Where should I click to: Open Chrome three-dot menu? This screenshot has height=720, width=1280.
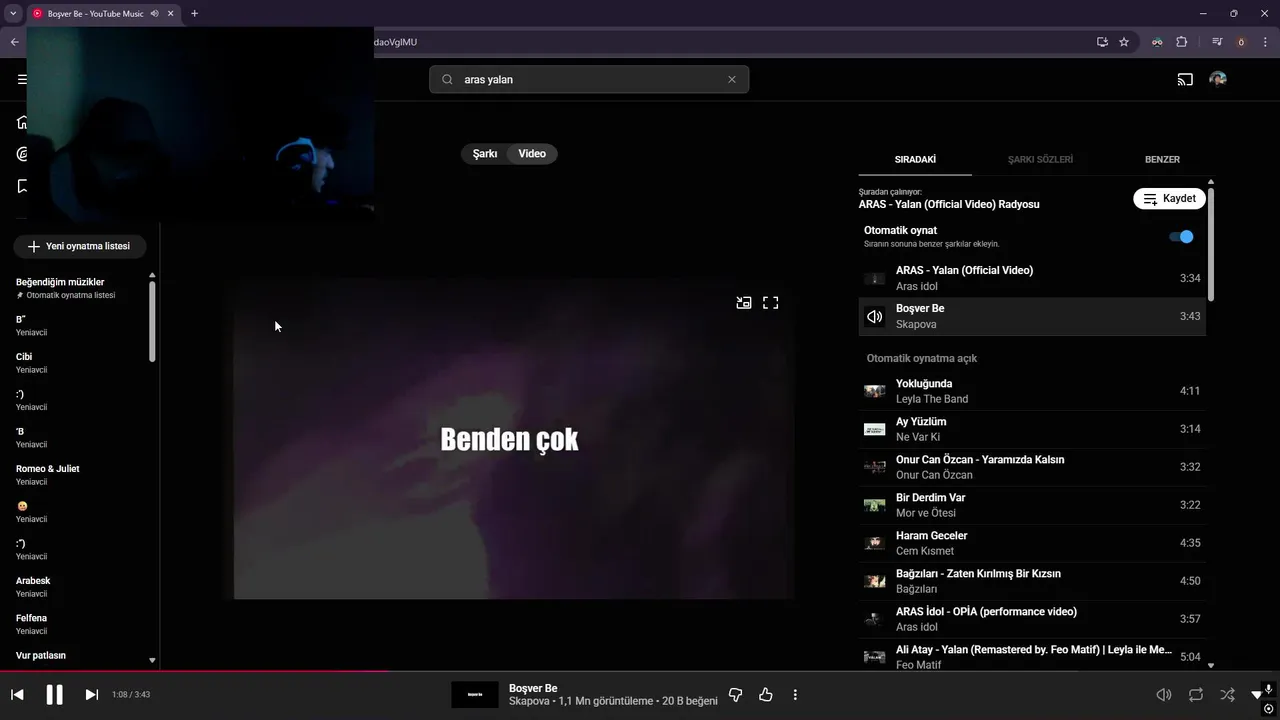1266,42
